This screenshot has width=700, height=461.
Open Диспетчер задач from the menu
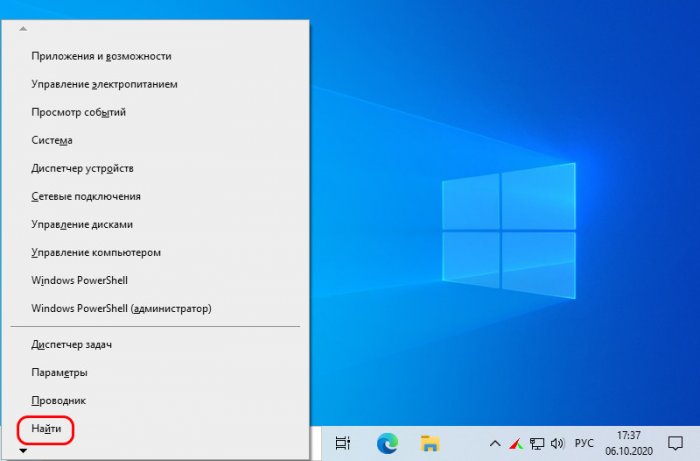pos(155,345)
